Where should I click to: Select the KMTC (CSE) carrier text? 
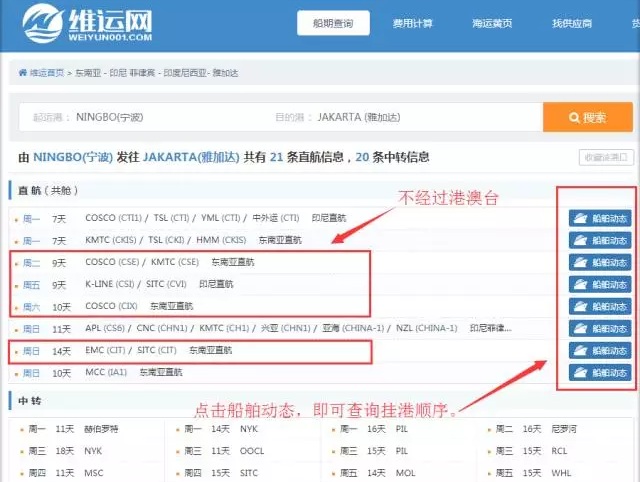(x=175, y=262)
